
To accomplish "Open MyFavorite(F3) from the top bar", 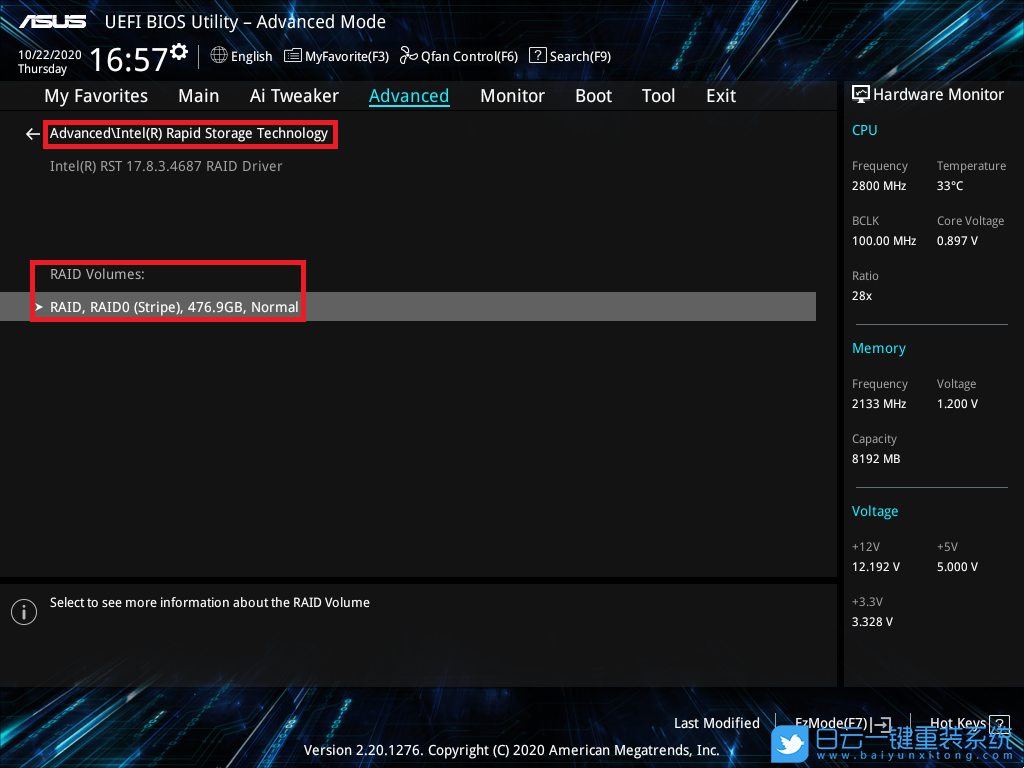I will tap(336, 56).
